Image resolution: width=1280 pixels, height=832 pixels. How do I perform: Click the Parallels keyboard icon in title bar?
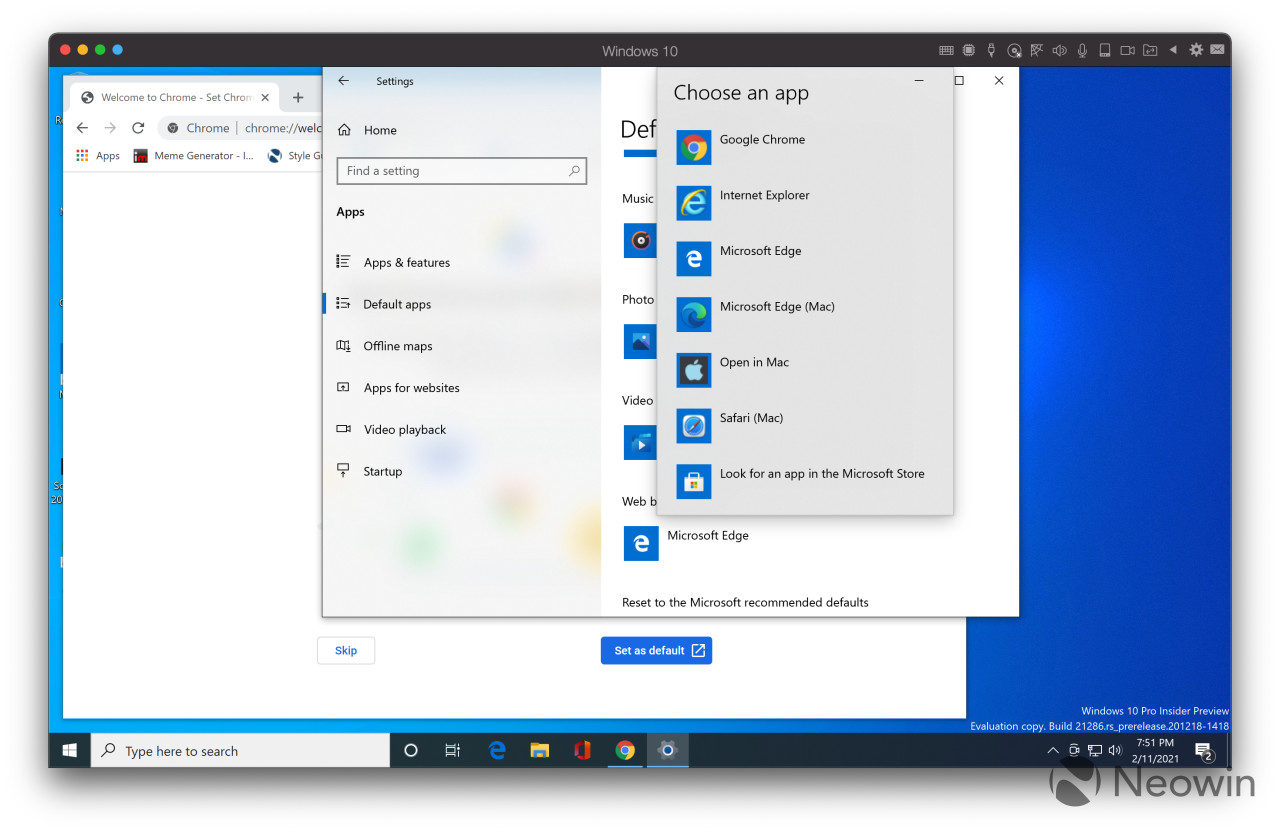point(946,50)
